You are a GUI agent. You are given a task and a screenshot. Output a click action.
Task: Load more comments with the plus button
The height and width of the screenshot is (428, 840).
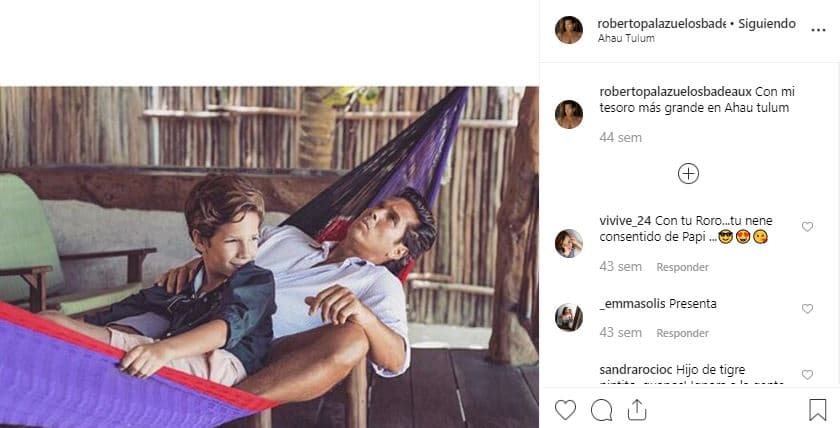coord(688,173)
